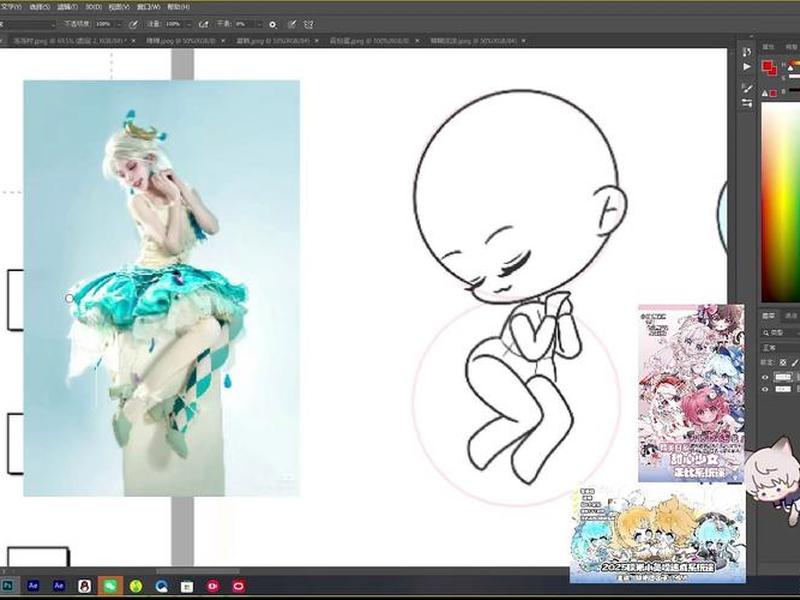Open the first After Effects taskbar icon
The image size is (800, 600).
tap(33, 586)
